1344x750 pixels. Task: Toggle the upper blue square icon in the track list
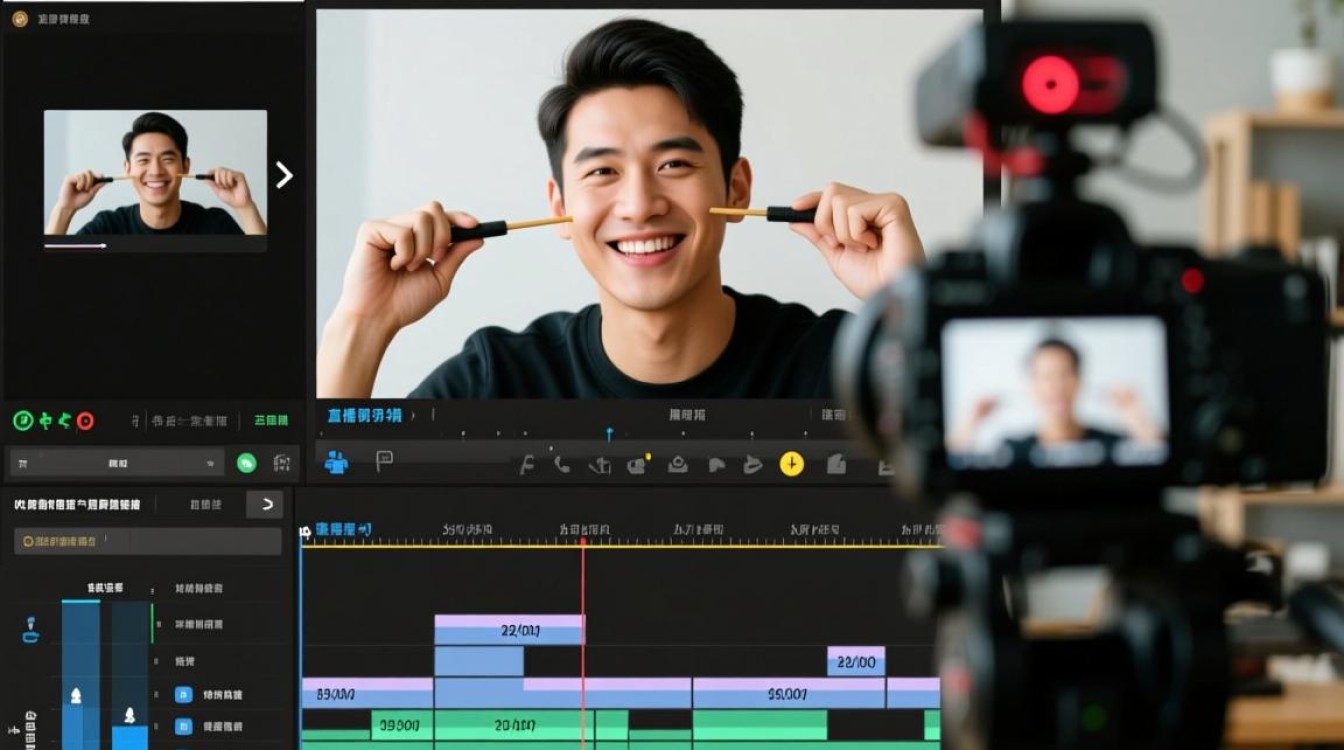[x=183, y=694]
